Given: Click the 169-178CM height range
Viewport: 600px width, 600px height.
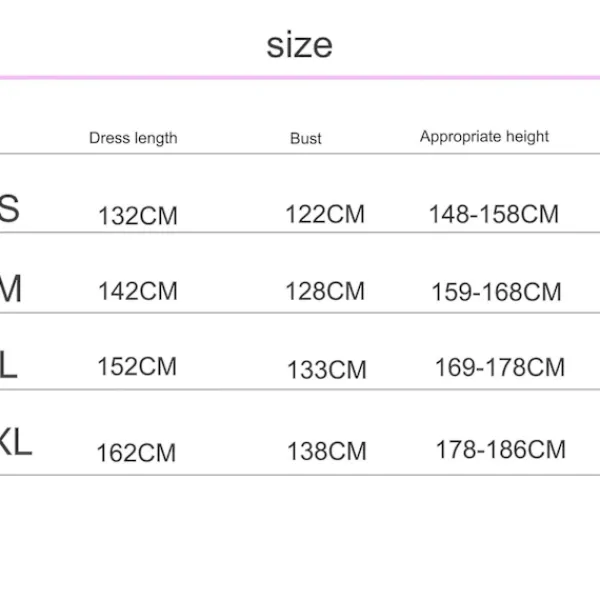Looking at the screenshot, I should [499, 367].
